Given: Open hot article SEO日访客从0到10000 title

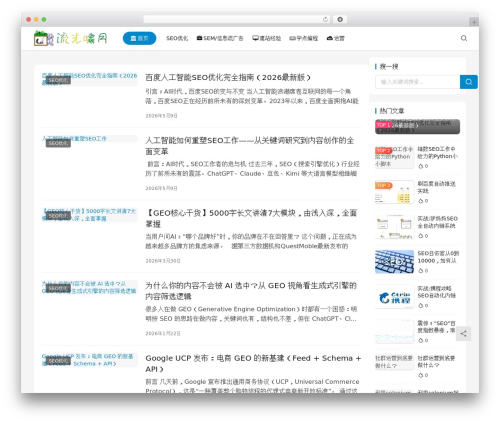Looking at the screenshot, I should [x=438, y=257].
